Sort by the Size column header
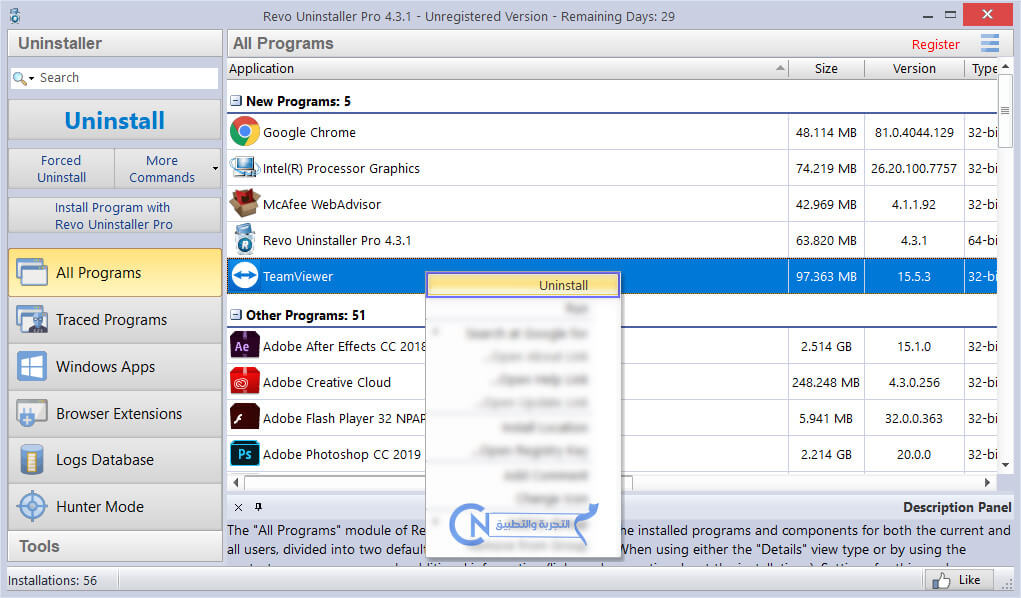This screenshot has width=1021, height=598. coord(826,68)
